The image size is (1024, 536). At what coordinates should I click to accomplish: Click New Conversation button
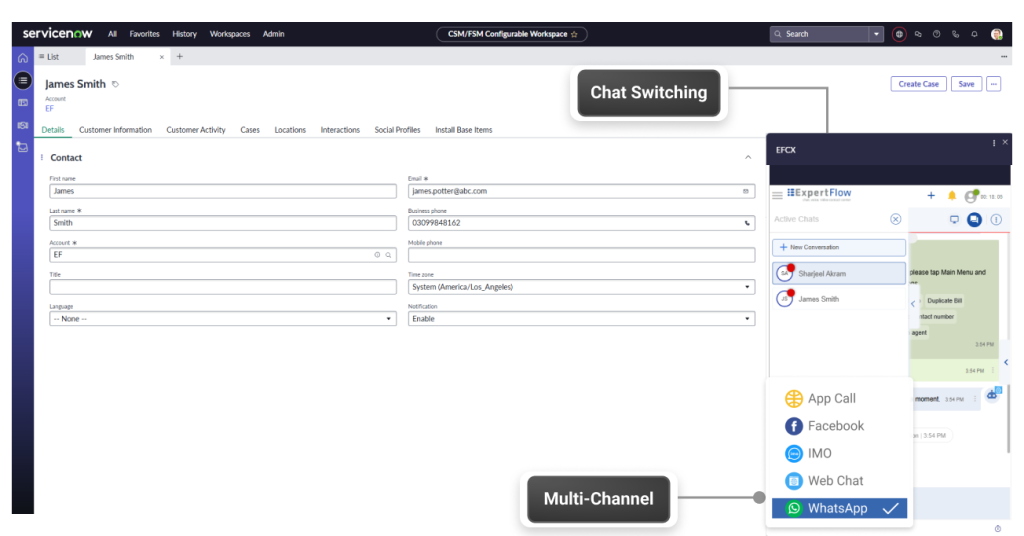pos(839,247)
